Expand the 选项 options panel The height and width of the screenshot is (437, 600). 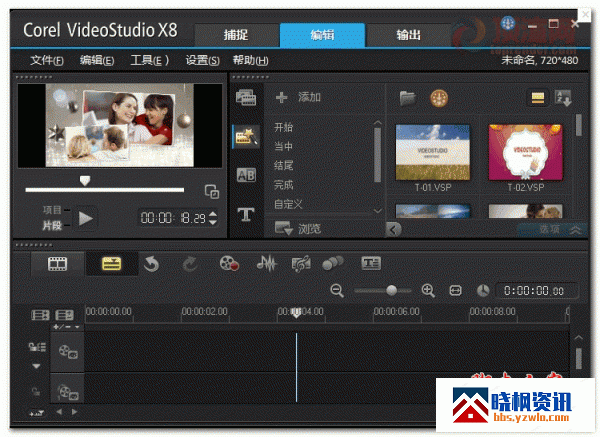(552, 230)
